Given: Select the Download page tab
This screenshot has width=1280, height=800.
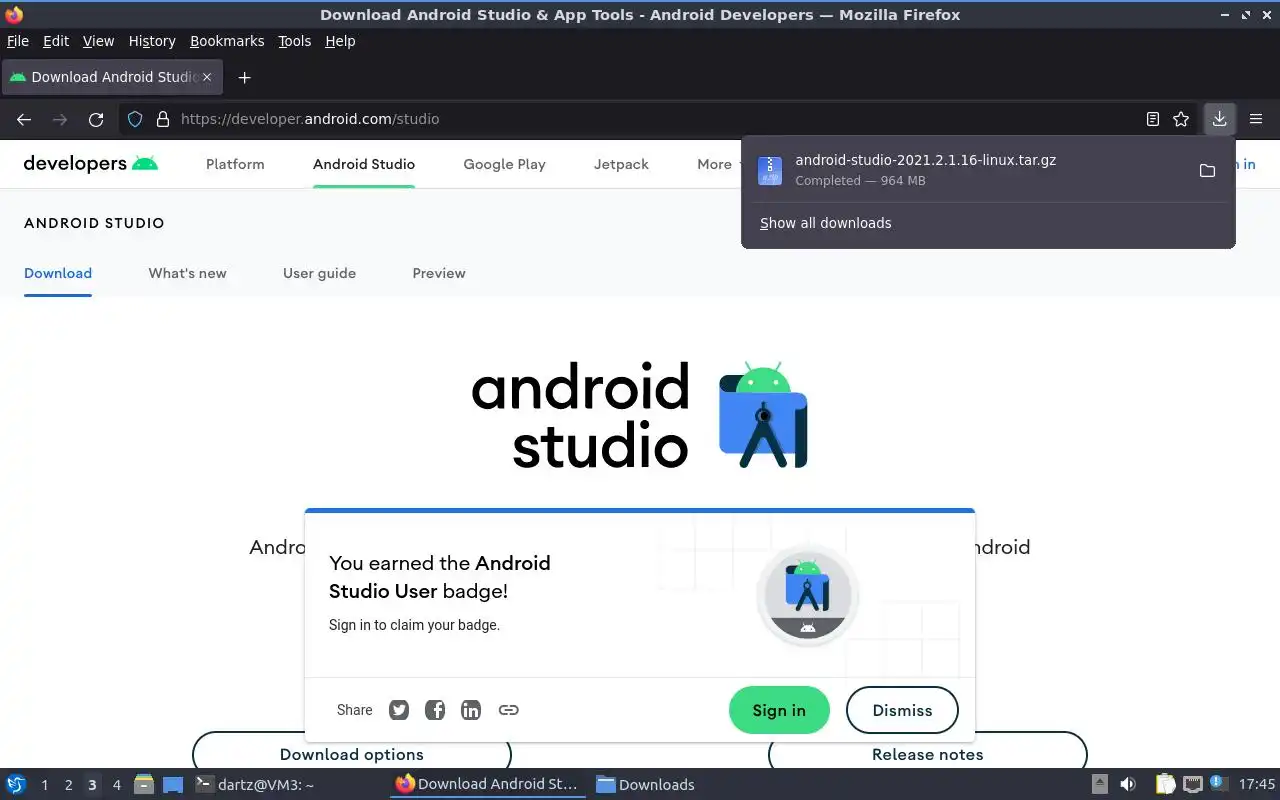Looking at the screenshot, I should pos(58,273).
